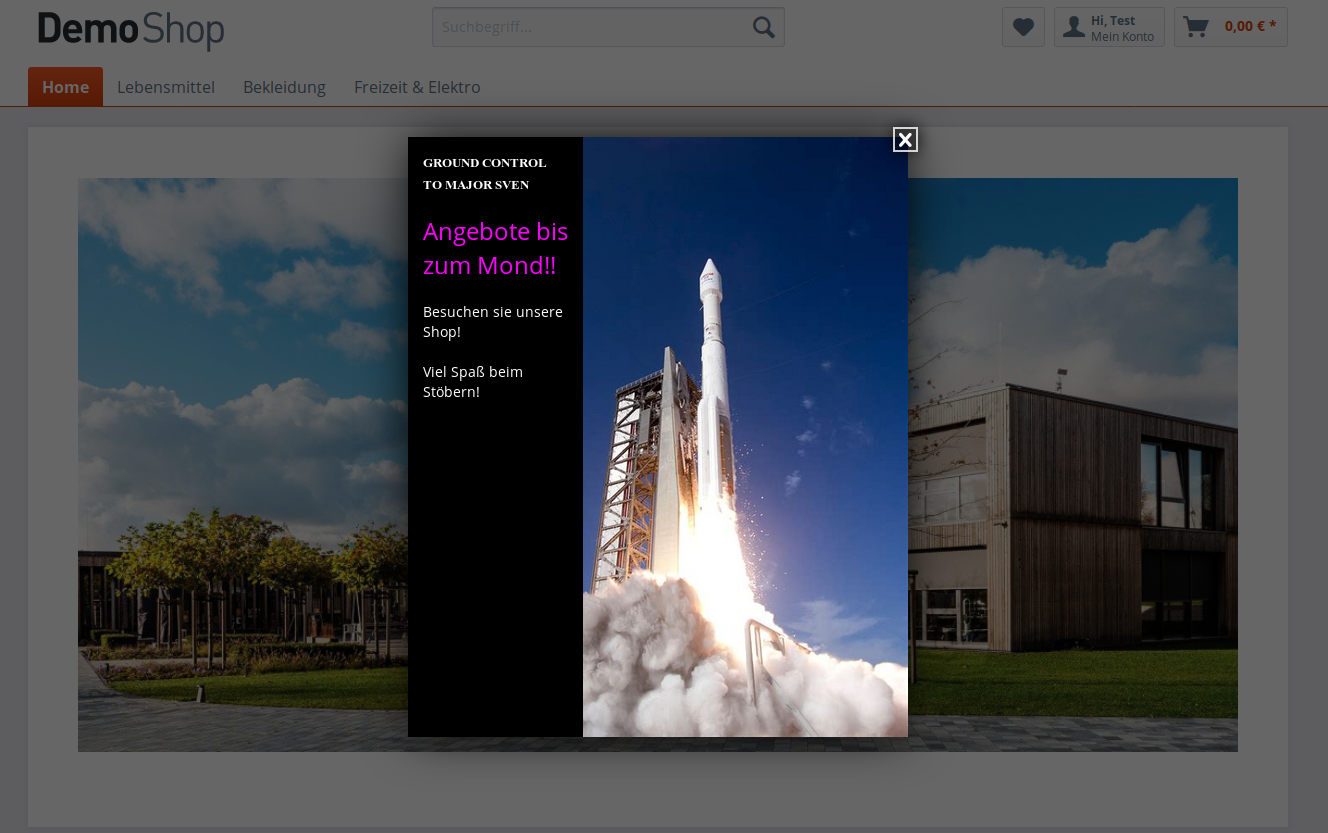1328x833 pixels.
Task: Close the rocket promotion popup
Action: point(905,140)
